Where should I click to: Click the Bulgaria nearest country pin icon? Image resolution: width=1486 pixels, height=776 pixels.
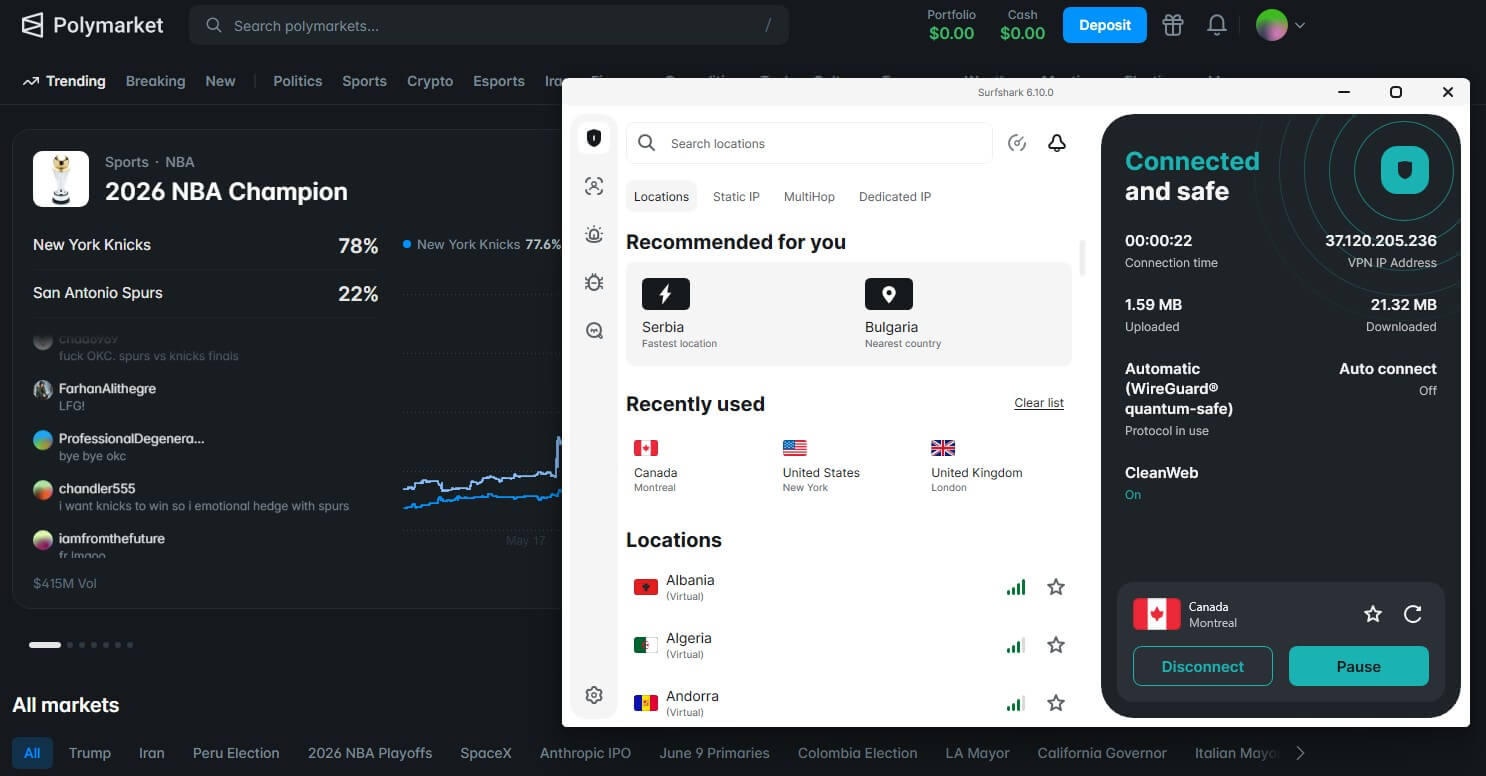[889, 294]
